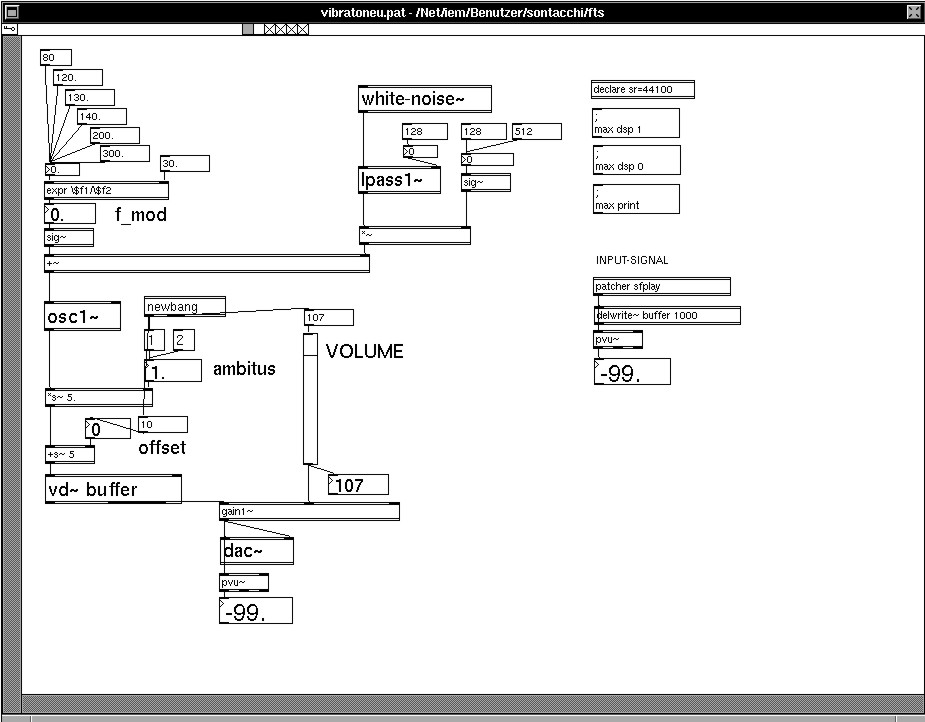Choose ambitus message box 2
This screenshot has width=925, height=722.
click(x=183, y=340)
